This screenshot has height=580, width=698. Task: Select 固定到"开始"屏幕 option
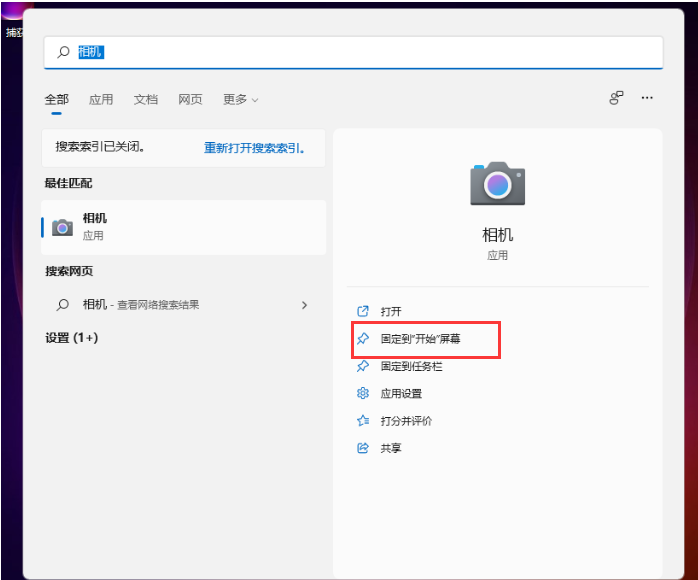[420, 339]
